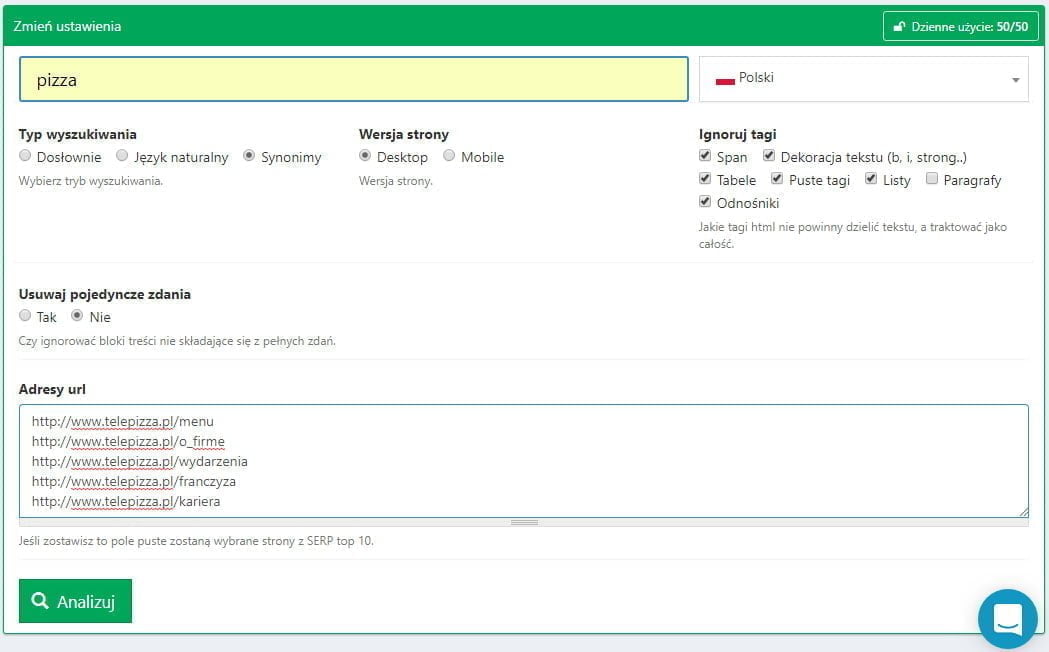This screenshot has height=652, width=1049.
Task: Uncheck the Span tag checkbox
Action: (x=706, y=156)
